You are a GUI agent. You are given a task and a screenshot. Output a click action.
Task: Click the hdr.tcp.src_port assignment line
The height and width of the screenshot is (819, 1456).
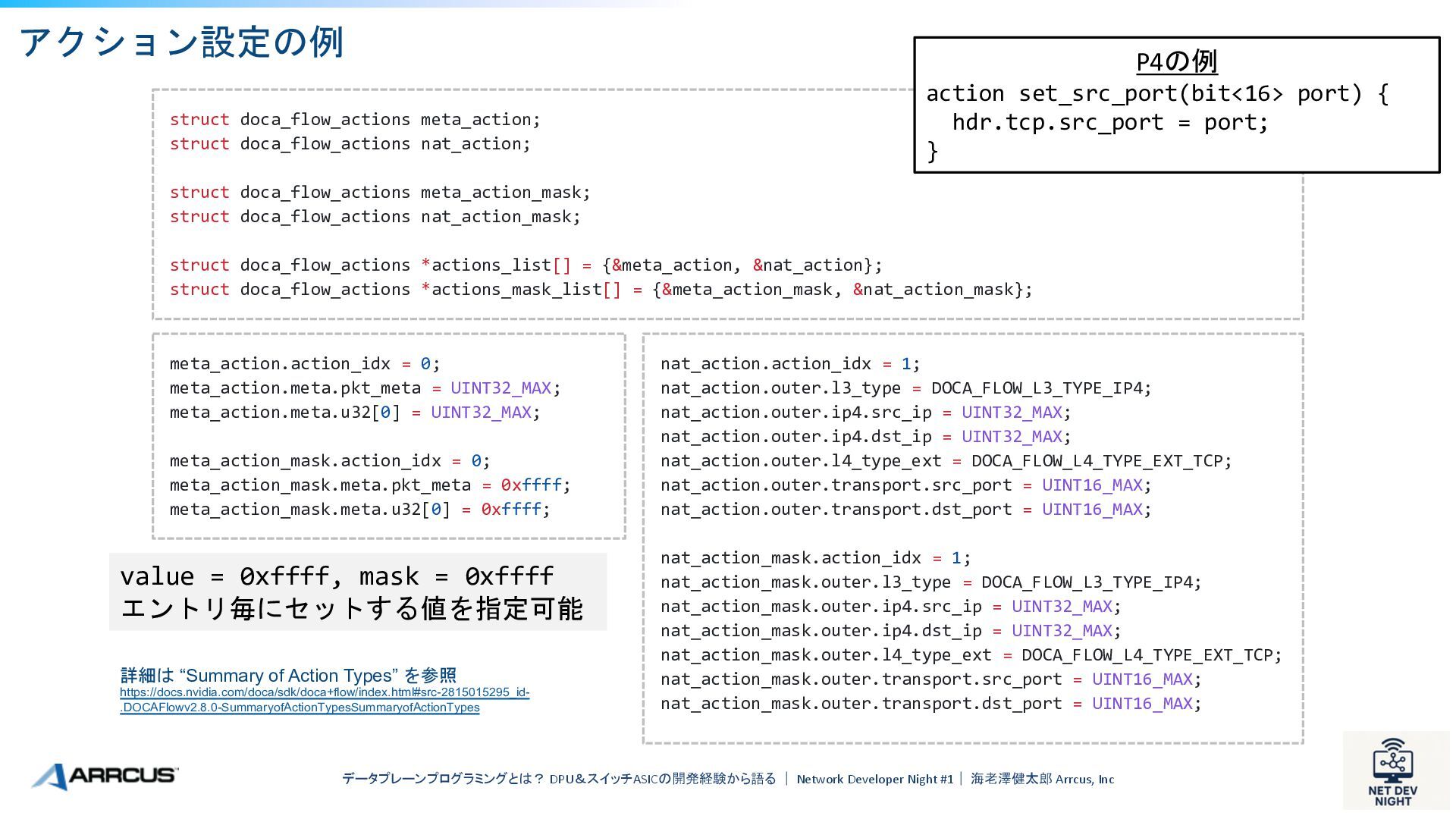(x=1109, y=123)
